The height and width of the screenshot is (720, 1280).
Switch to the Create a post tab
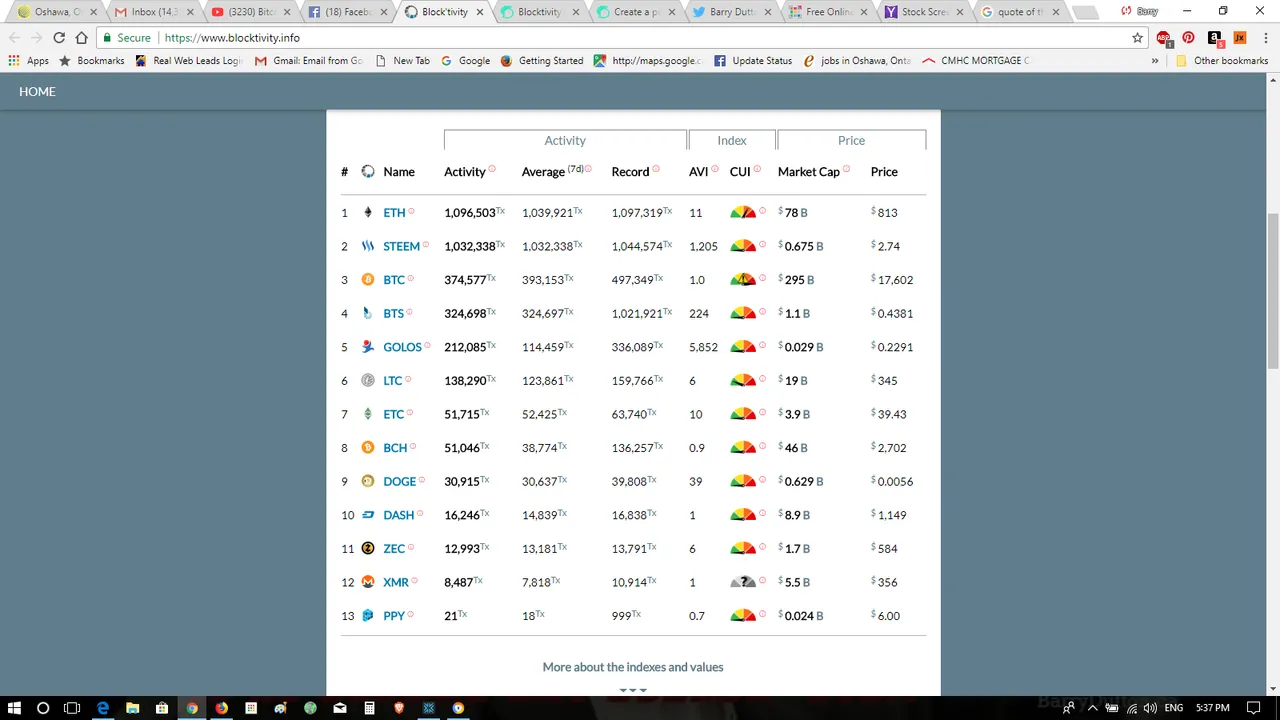[x=635, y=12]
